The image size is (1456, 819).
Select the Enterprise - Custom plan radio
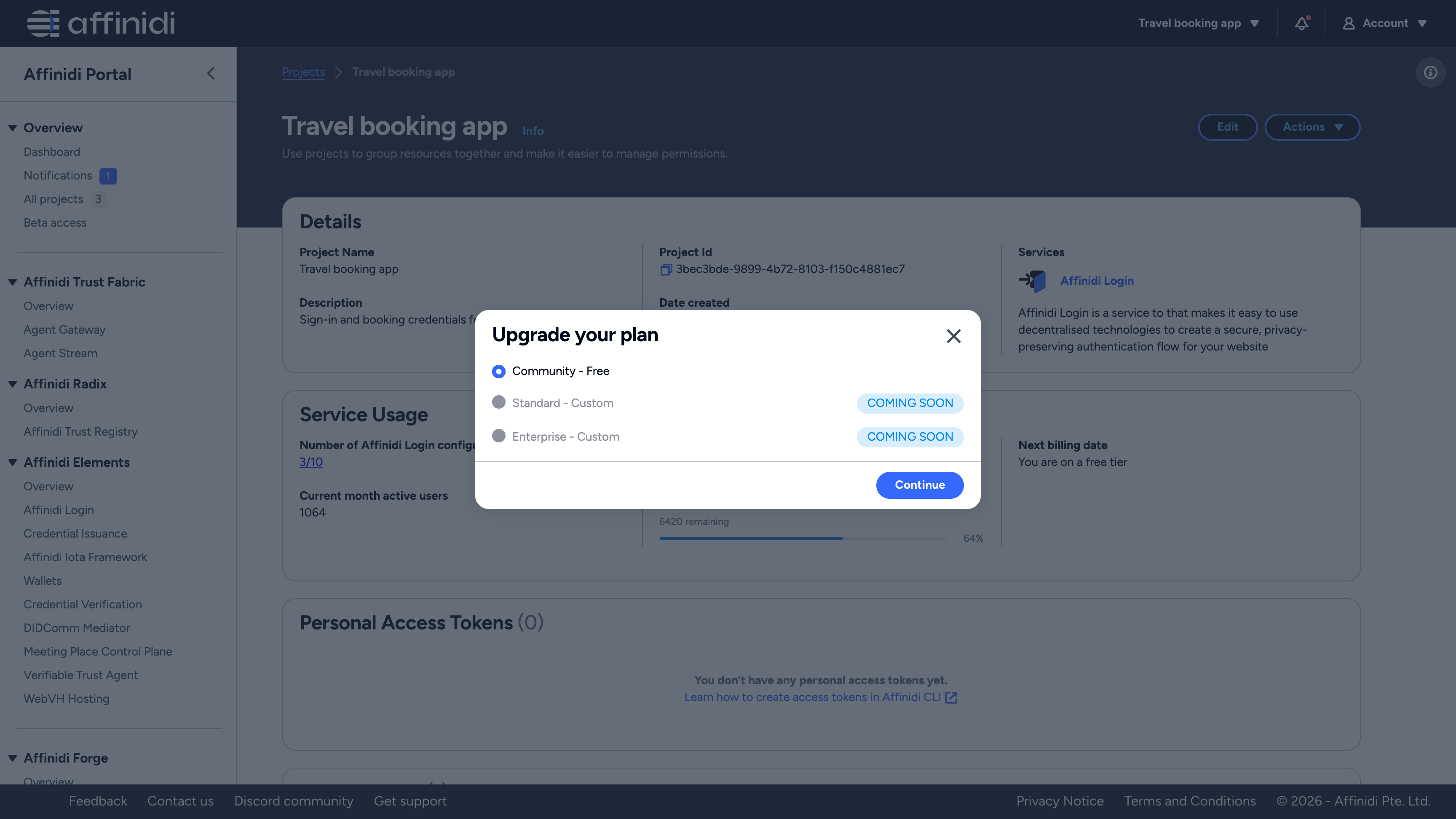(x=498, y=436)
